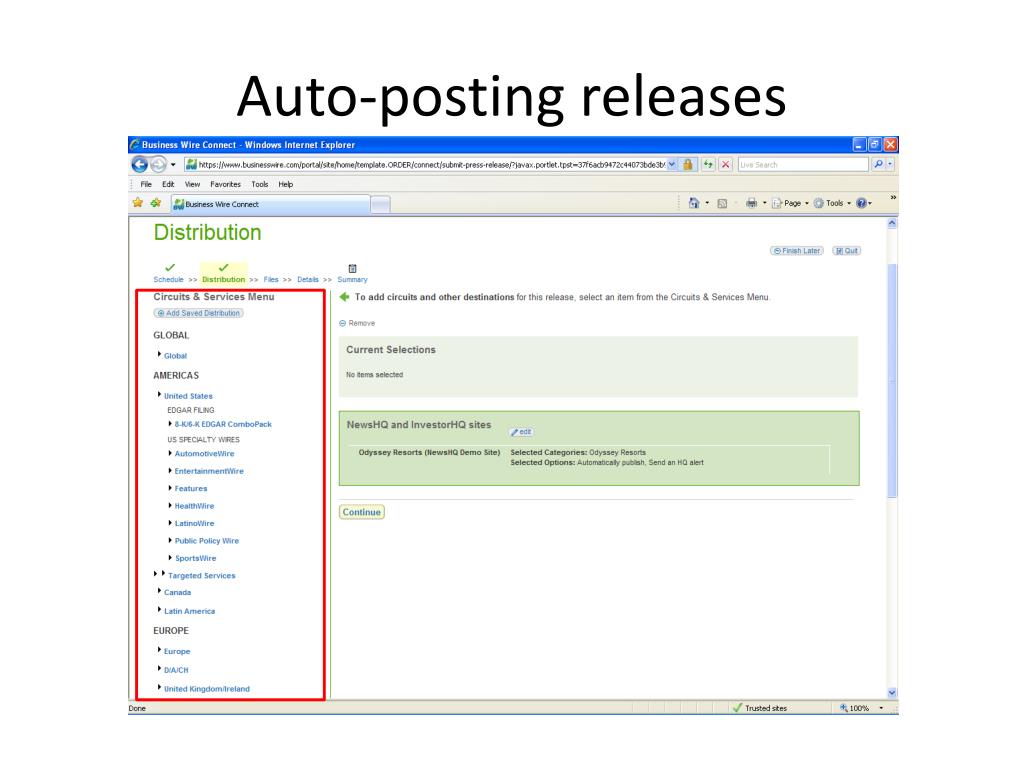Click the search magnifier icon
The width and height of the screenshot is (1024, 768).
coord(878,165)
